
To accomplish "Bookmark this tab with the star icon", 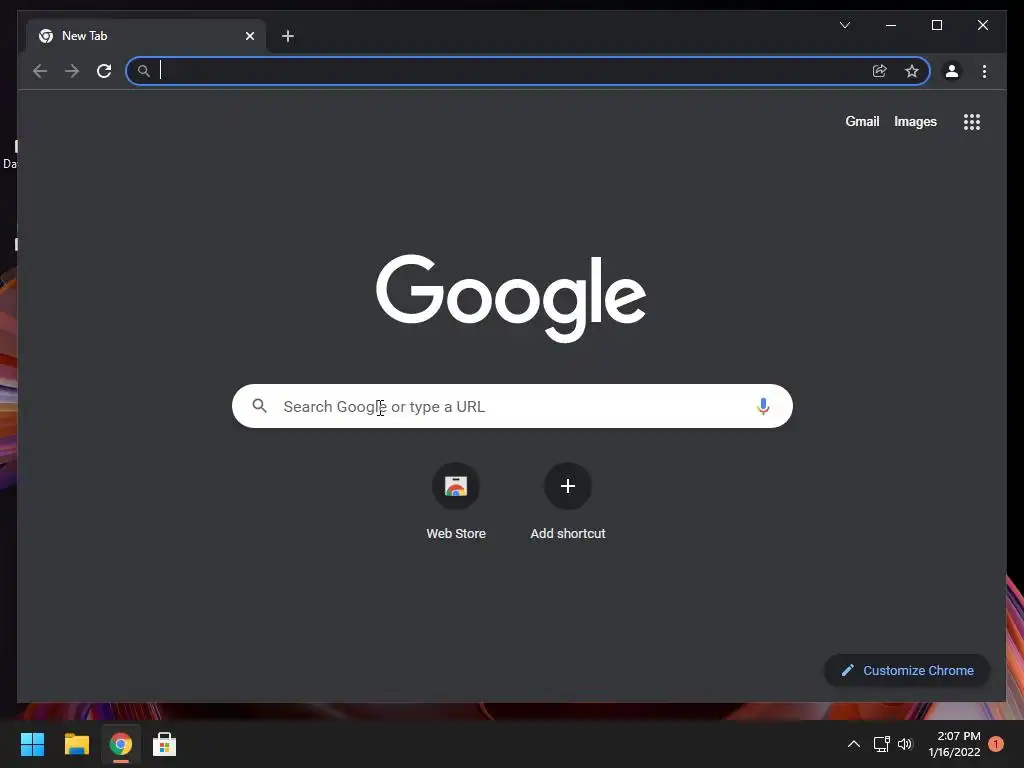I will (912, 71).
